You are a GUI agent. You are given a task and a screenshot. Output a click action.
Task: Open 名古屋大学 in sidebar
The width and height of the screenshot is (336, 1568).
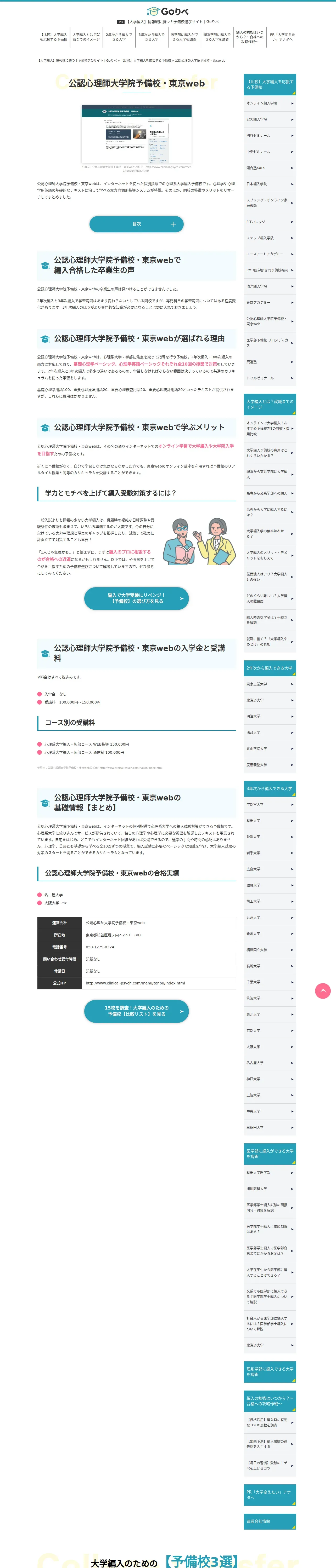click(x=270, y=1063)
